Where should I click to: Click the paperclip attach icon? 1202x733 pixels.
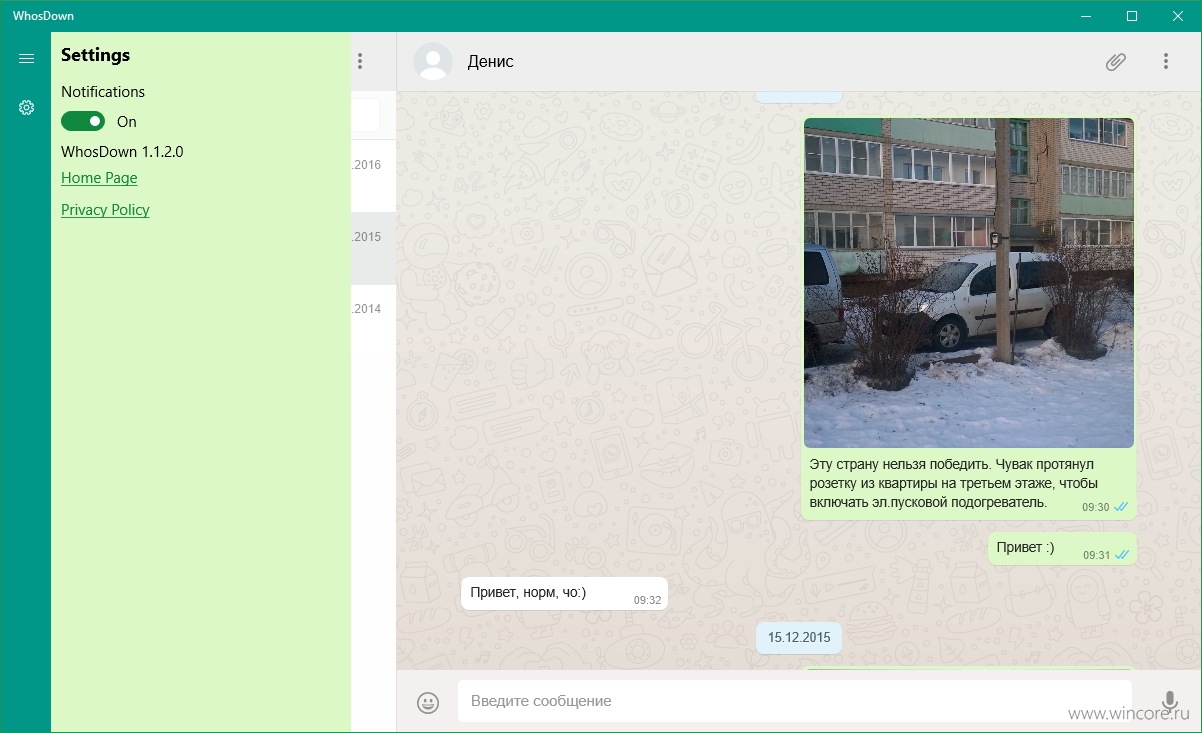1116,62
